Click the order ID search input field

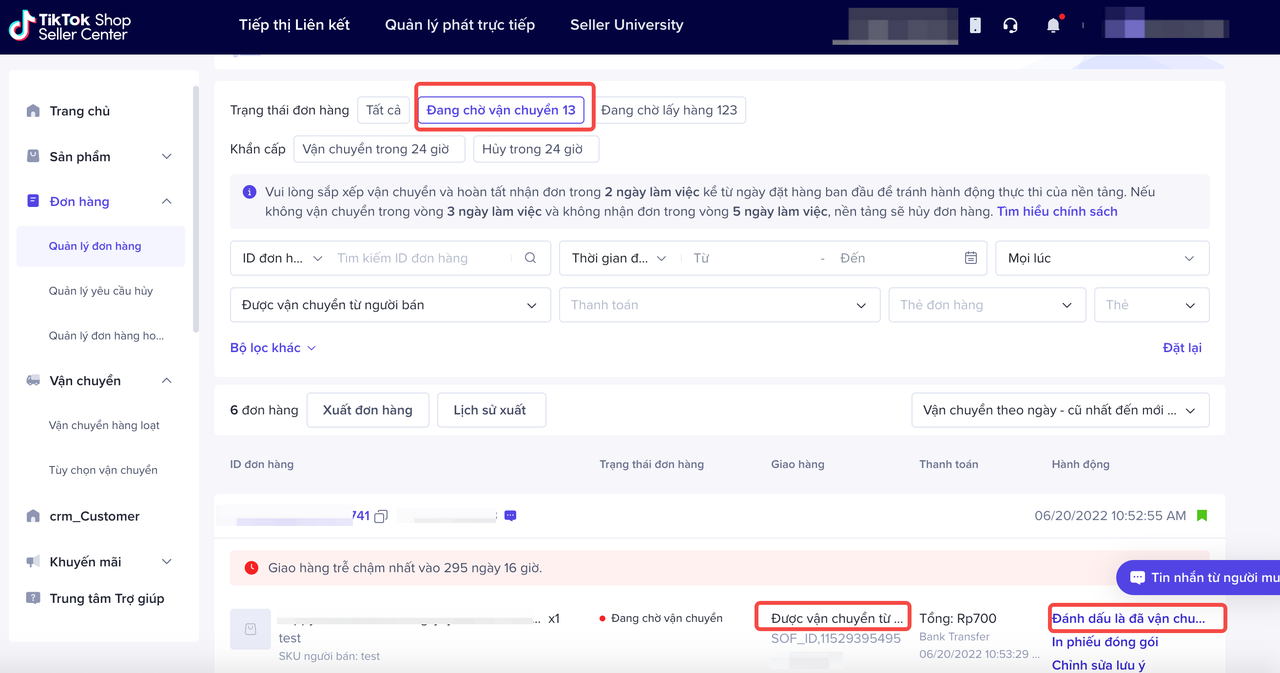[425, 258]
